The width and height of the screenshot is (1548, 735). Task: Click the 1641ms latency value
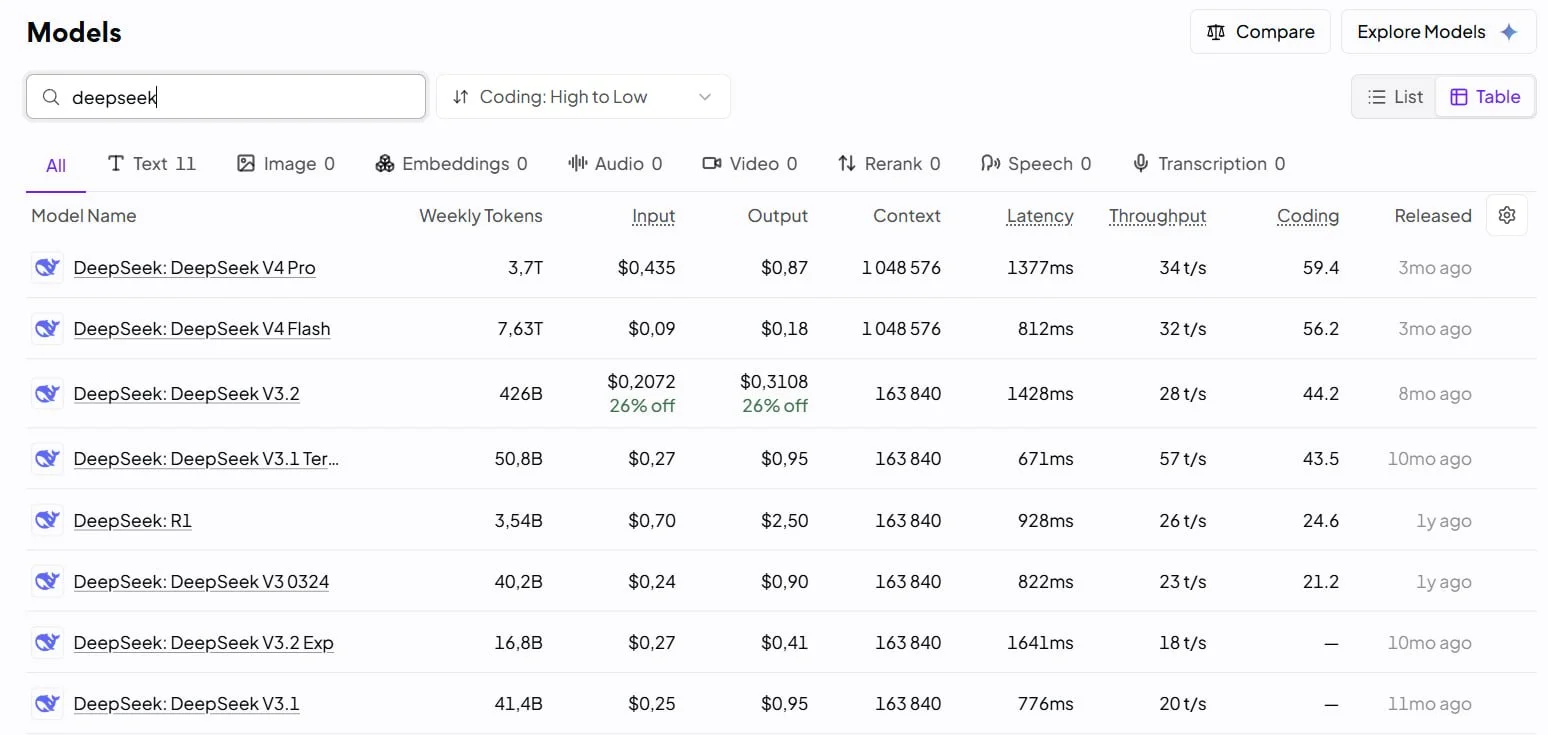(1041, 643)
